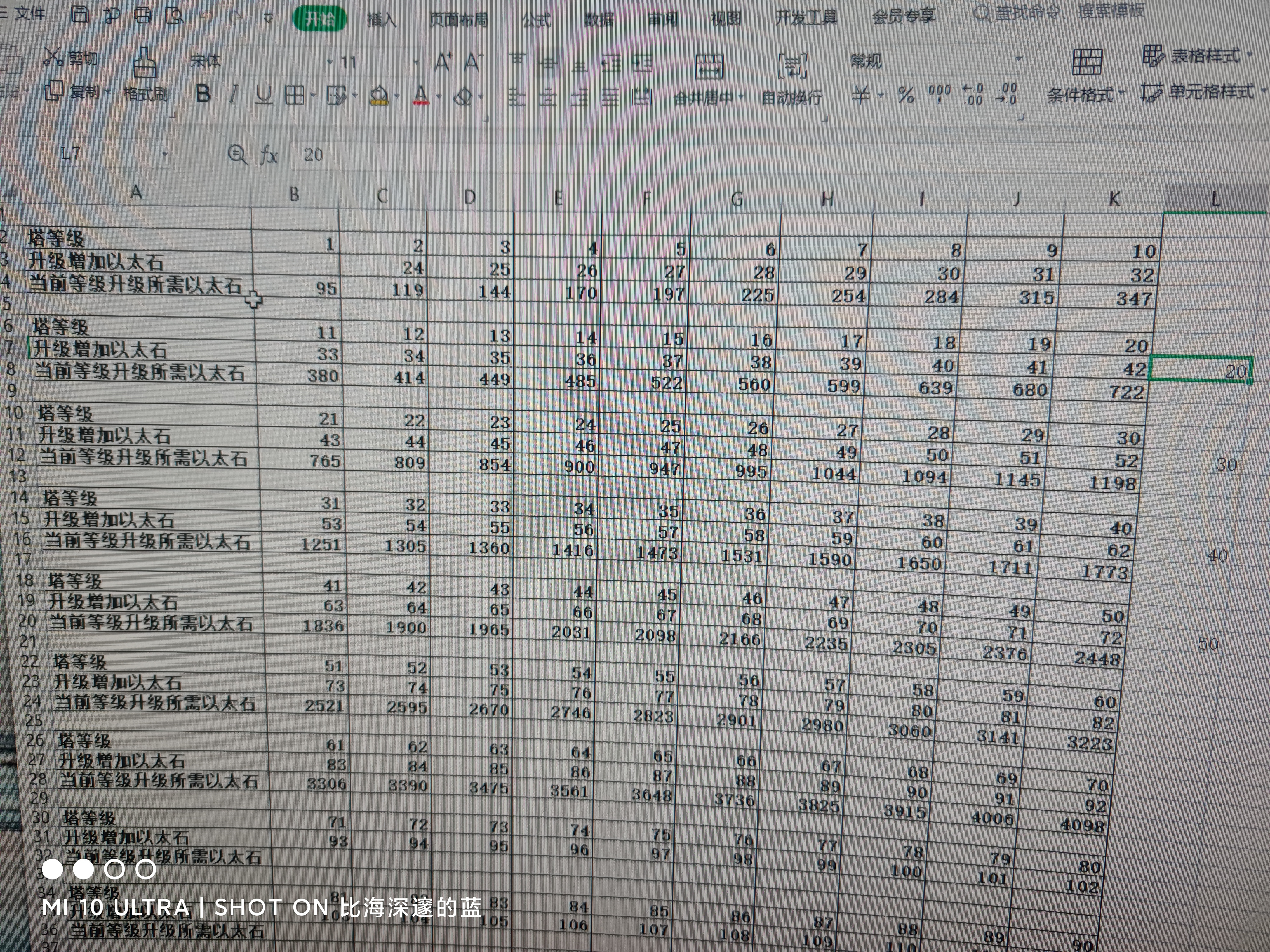Apply percent style format
This screenshot has width=1270, height=952.
coord(906,94)
